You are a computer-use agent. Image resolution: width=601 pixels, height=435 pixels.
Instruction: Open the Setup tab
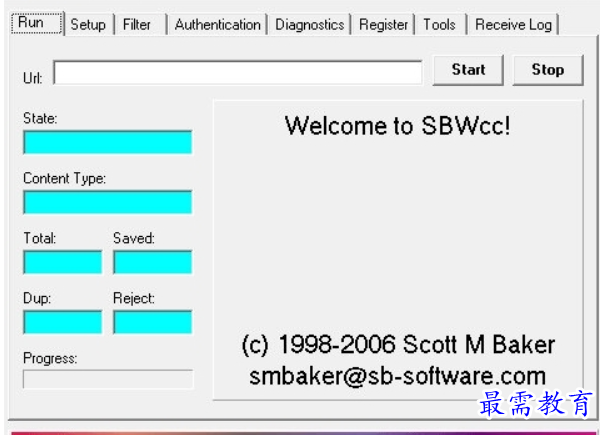89,25
